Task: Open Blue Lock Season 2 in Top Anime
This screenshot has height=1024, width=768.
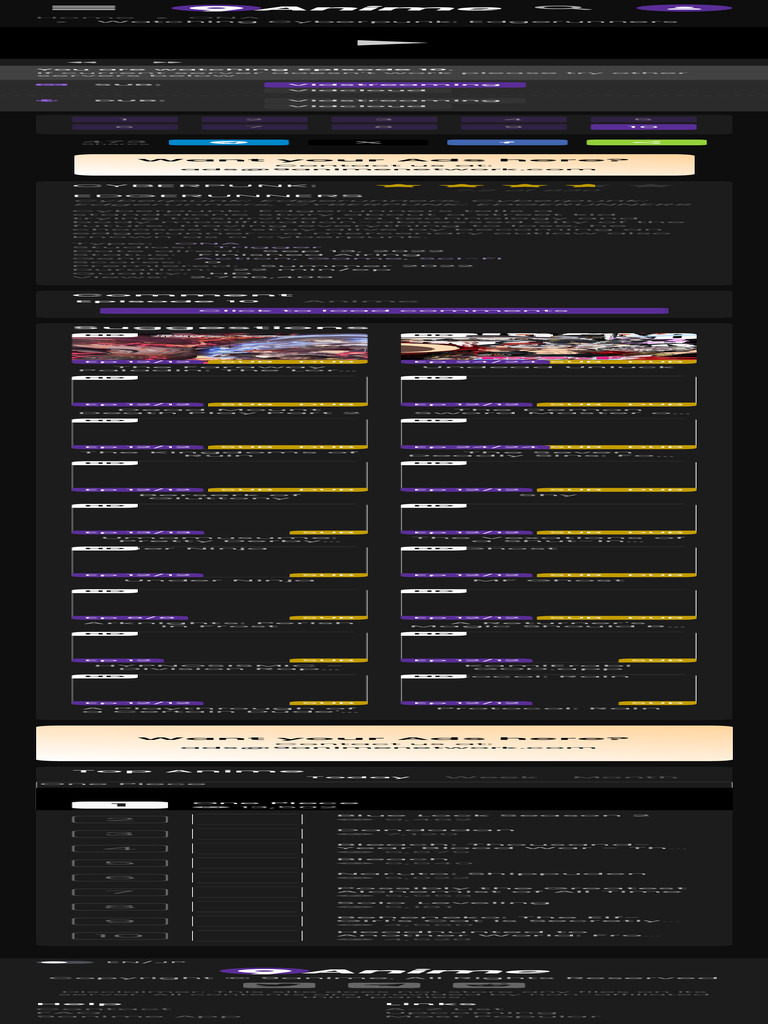Action: [x=493, y=816]
